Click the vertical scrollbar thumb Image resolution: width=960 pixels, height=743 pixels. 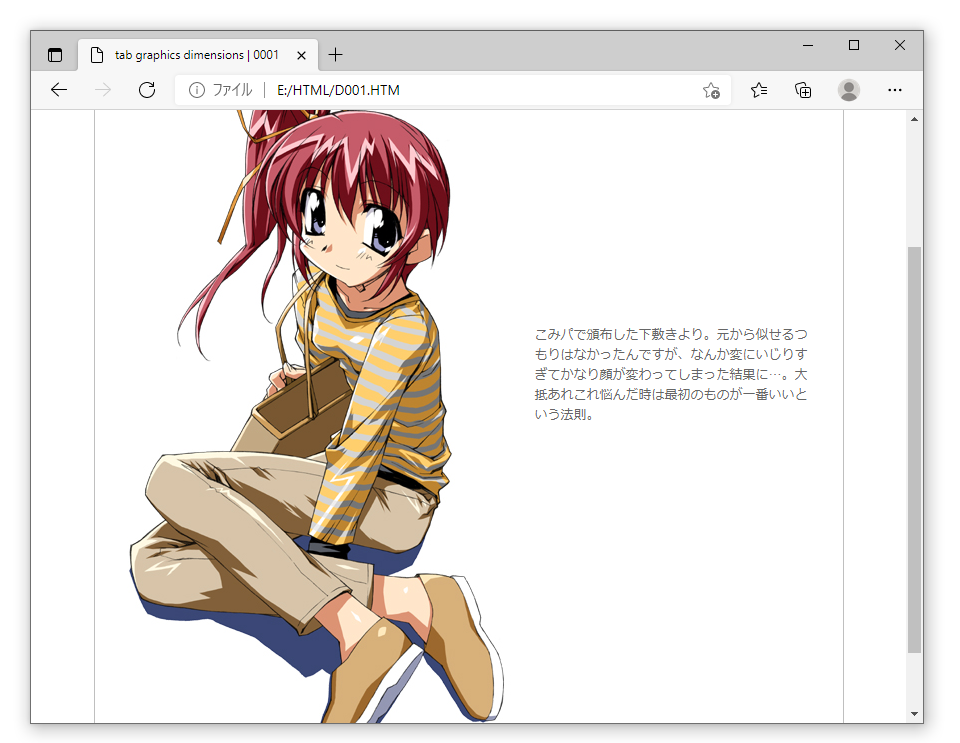coord(914,450)
